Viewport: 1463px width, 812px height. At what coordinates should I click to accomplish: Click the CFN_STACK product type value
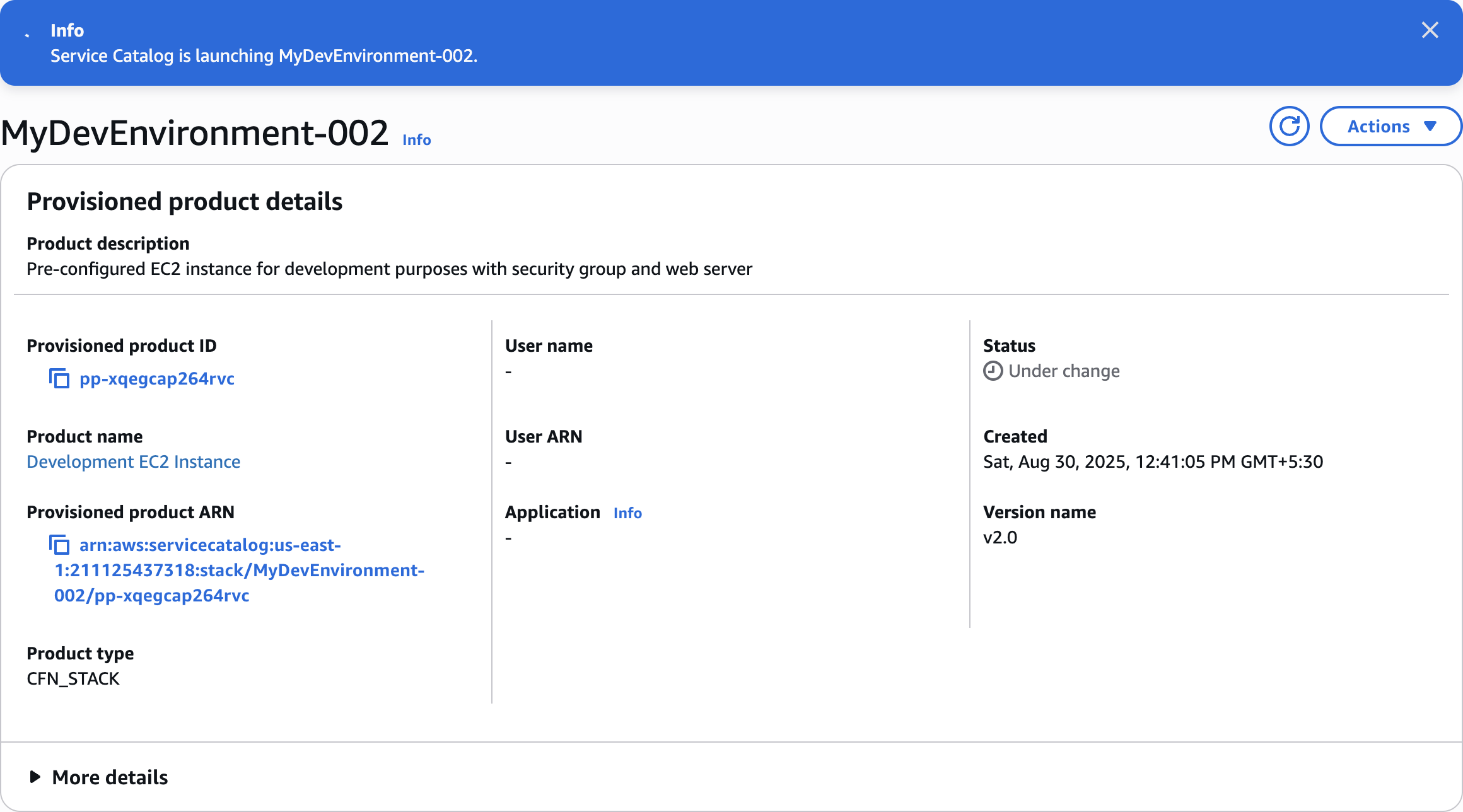click(73, 679)
